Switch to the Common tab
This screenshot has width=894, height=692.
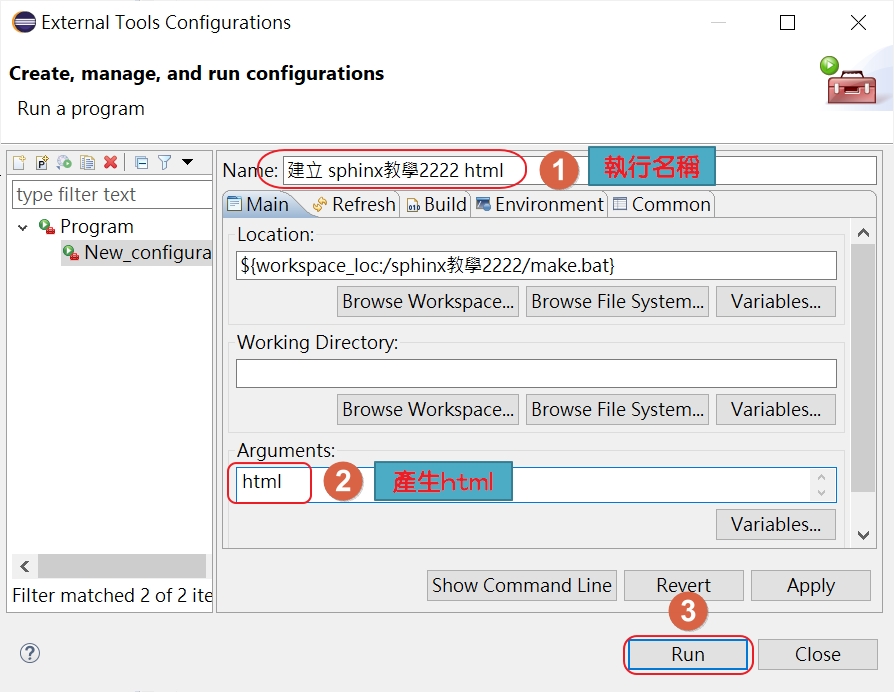tap(662, 204)
